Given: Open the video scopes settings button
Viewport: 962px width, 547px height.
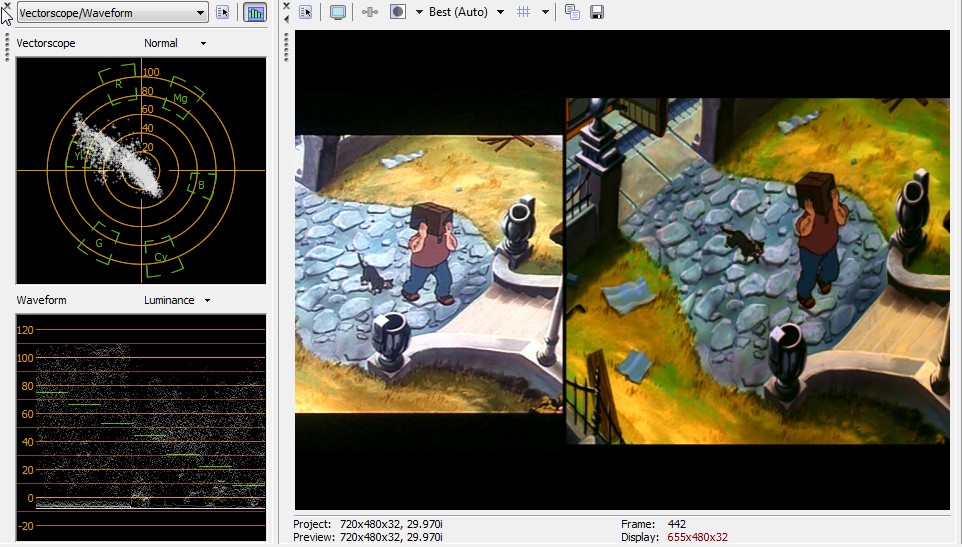Looking at the screenshot, I should [x=223, y=12].
